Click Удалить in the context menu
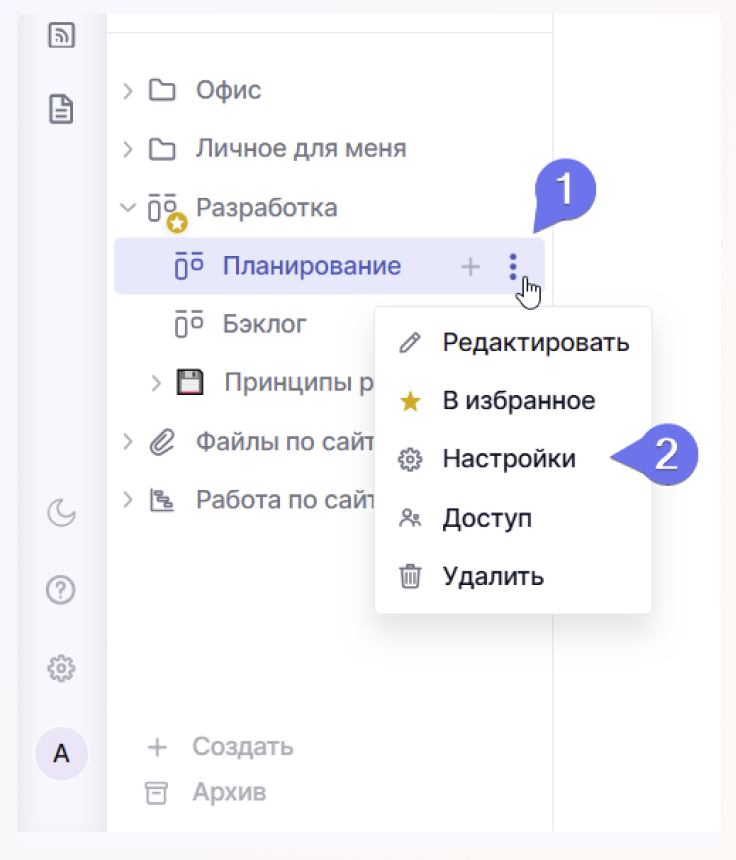The image size is (736, 860). (x=492, y=576)
